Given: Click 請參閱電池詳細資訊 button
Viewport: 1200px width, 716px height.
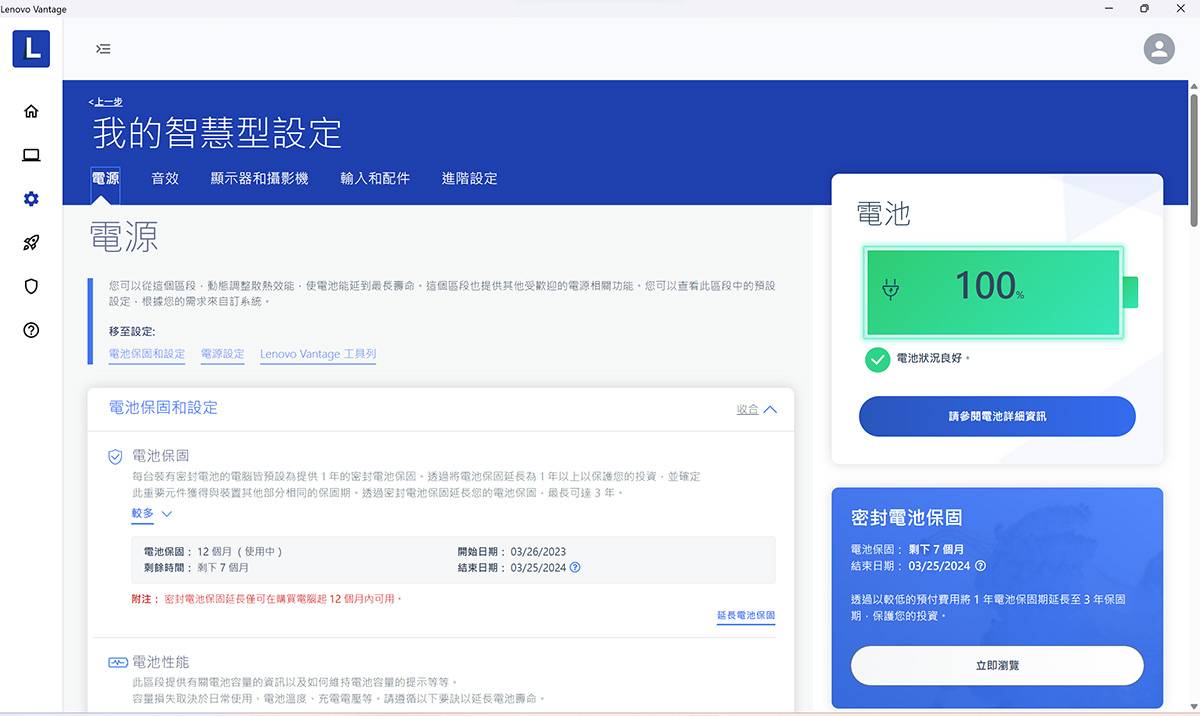Looking at the screenshot, I should coord(997,416).
